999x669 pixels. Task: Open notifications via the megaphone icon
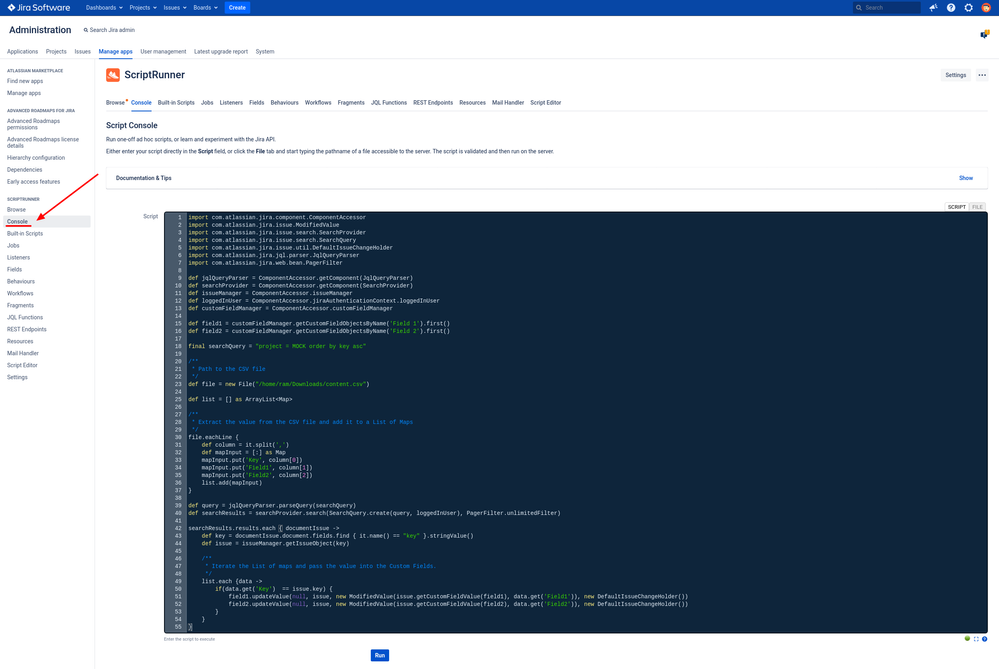pos(932,7)
